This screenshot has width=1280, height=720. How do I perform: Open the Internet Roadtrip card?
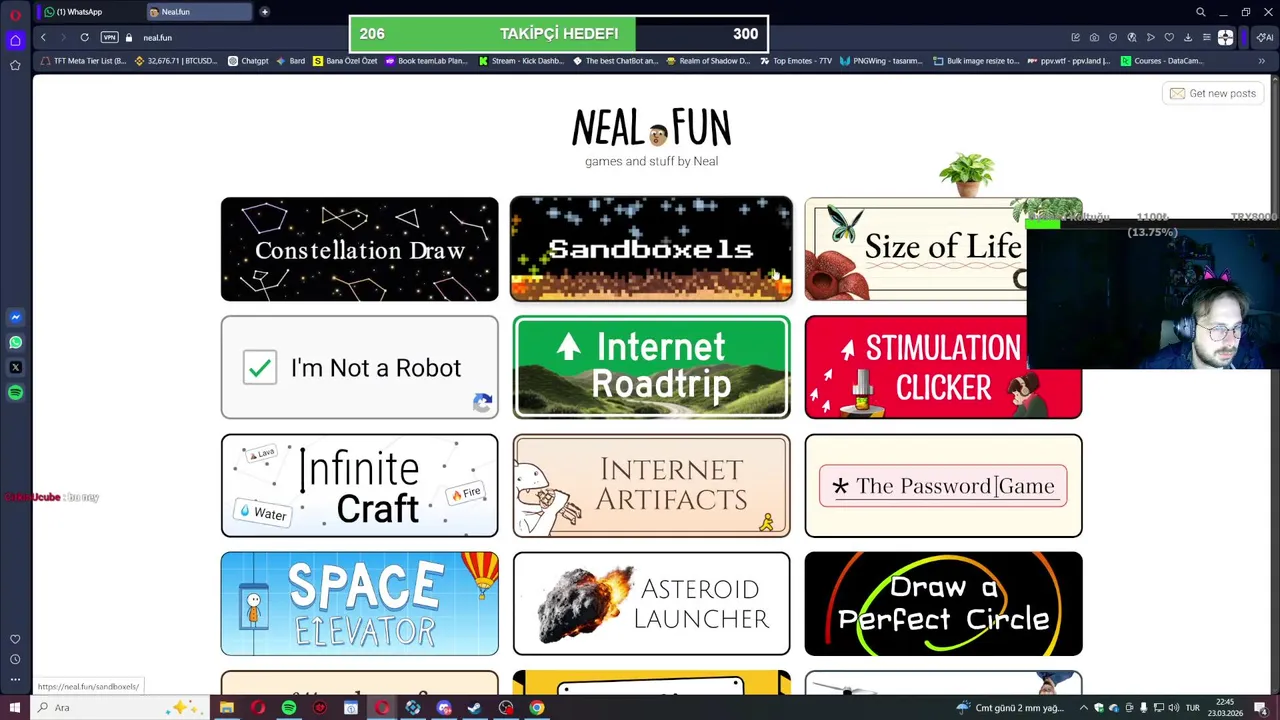651,367
